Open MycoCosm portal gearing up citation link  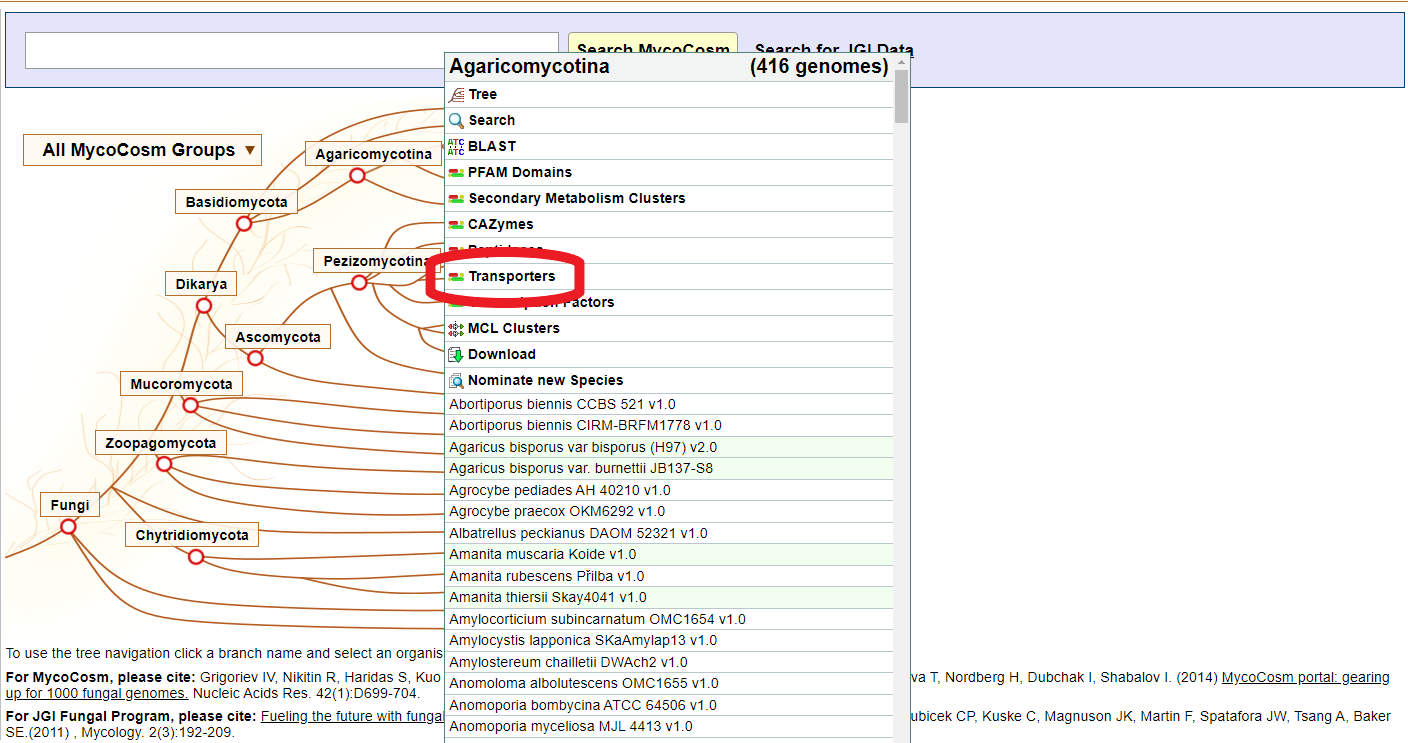pos(1305,677)
